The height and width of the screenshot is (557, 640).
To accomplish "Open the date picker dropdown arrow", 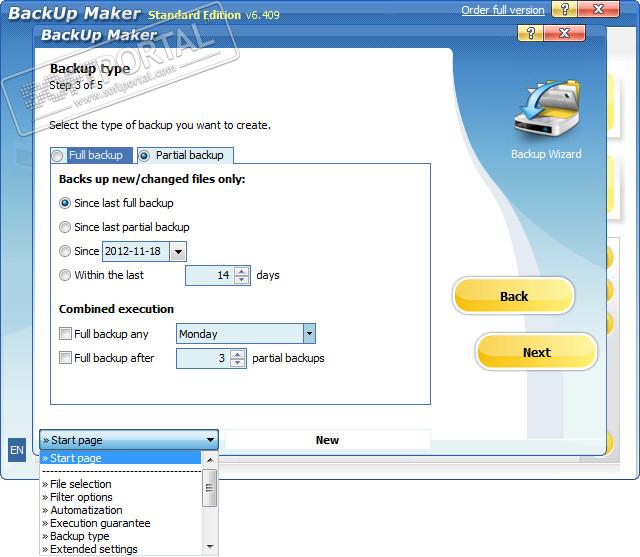I will [x=178, y=251].
